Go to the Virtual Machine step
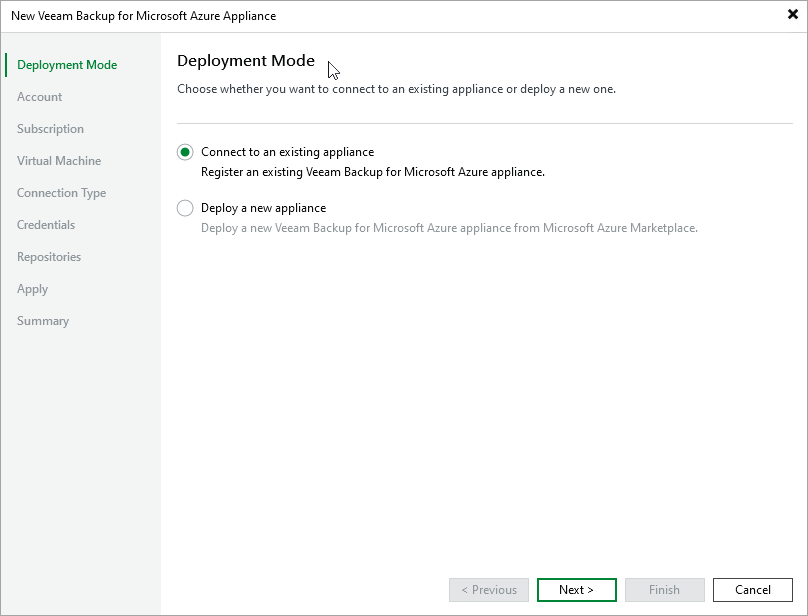Screen dimensions: 808x616 (x=59, y=161)
